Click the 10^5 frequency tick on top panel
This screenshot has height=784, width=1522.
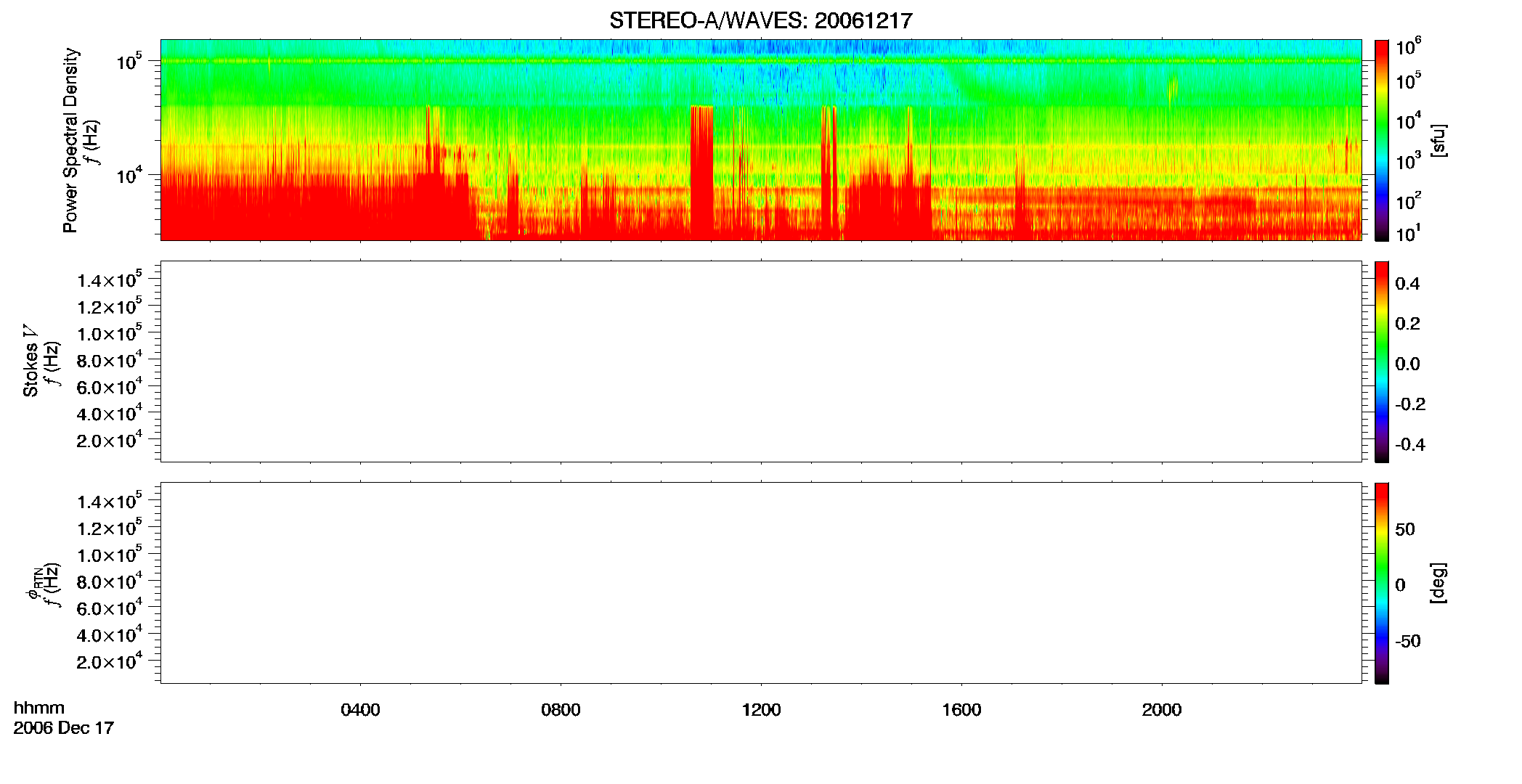(x=129, y=61)
